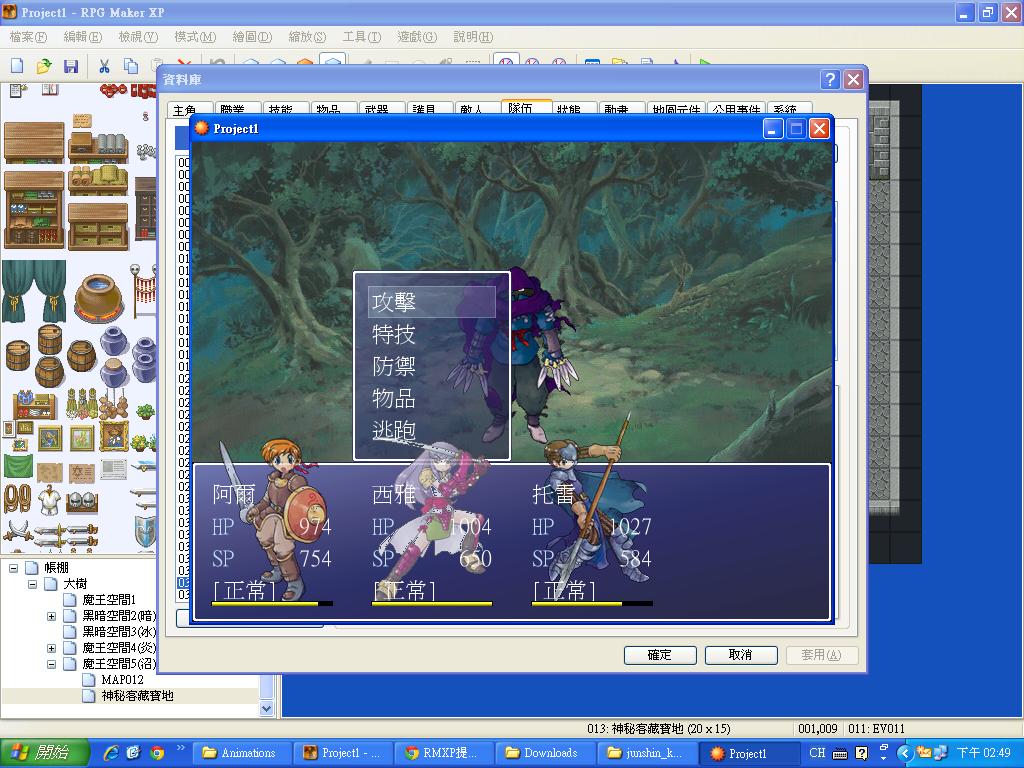Image resolution: width=1024 pixels, height=768 pixels.
Task: Save the project using floppy disk icon
Action: (71, 65)
